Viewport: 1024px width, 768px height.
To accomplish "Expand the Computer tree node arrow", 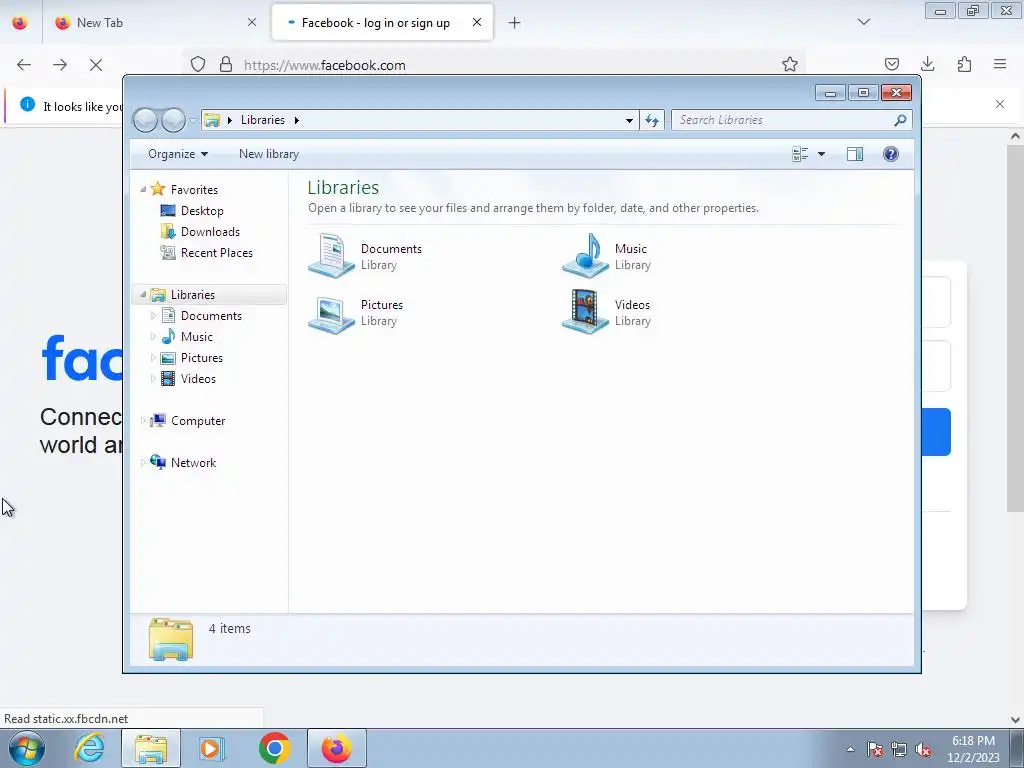I will coord(143,421).
